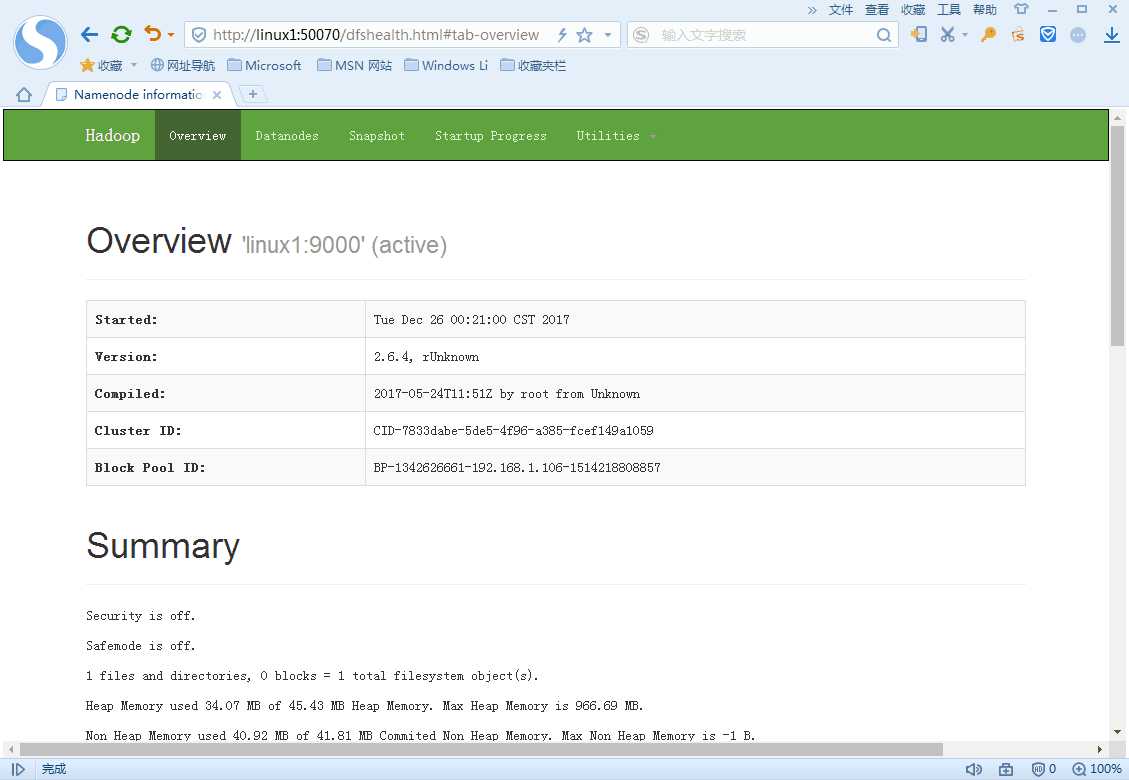Click the T-shirt skin icon
The image size is (1129, 780).
[1021, 9]
